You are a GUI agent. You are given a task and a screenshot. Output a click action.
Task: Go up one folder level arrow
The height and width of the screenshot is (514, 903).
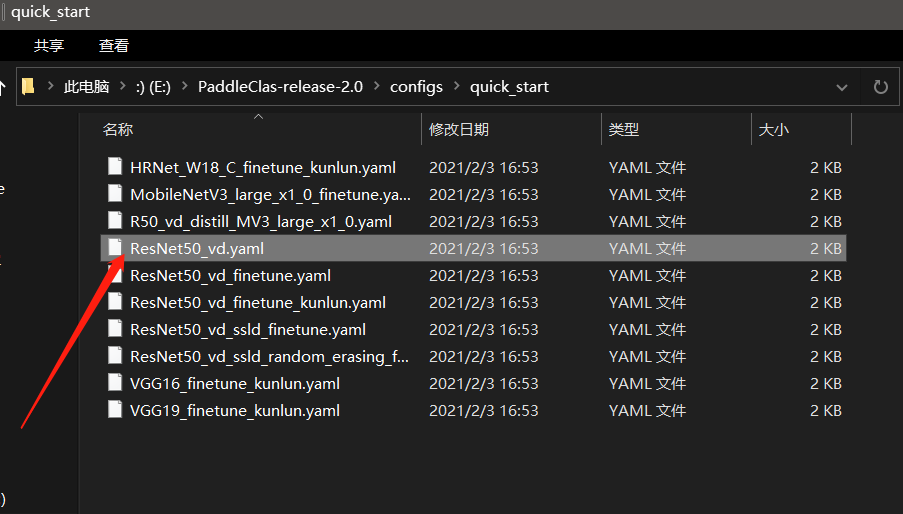3,87
